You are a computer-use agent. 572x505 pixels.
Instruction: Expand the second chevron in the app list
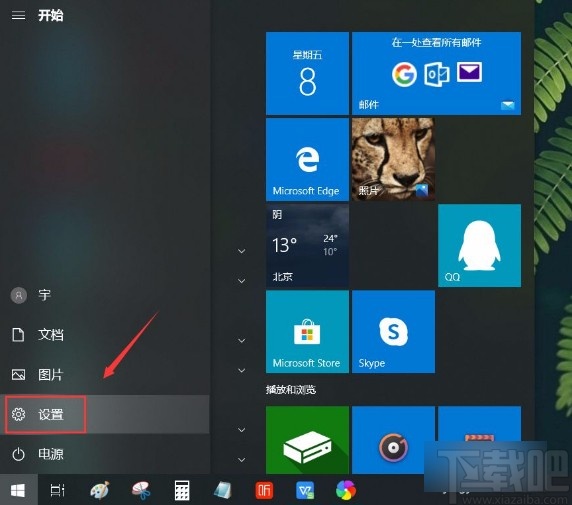[x=241, y=281]
